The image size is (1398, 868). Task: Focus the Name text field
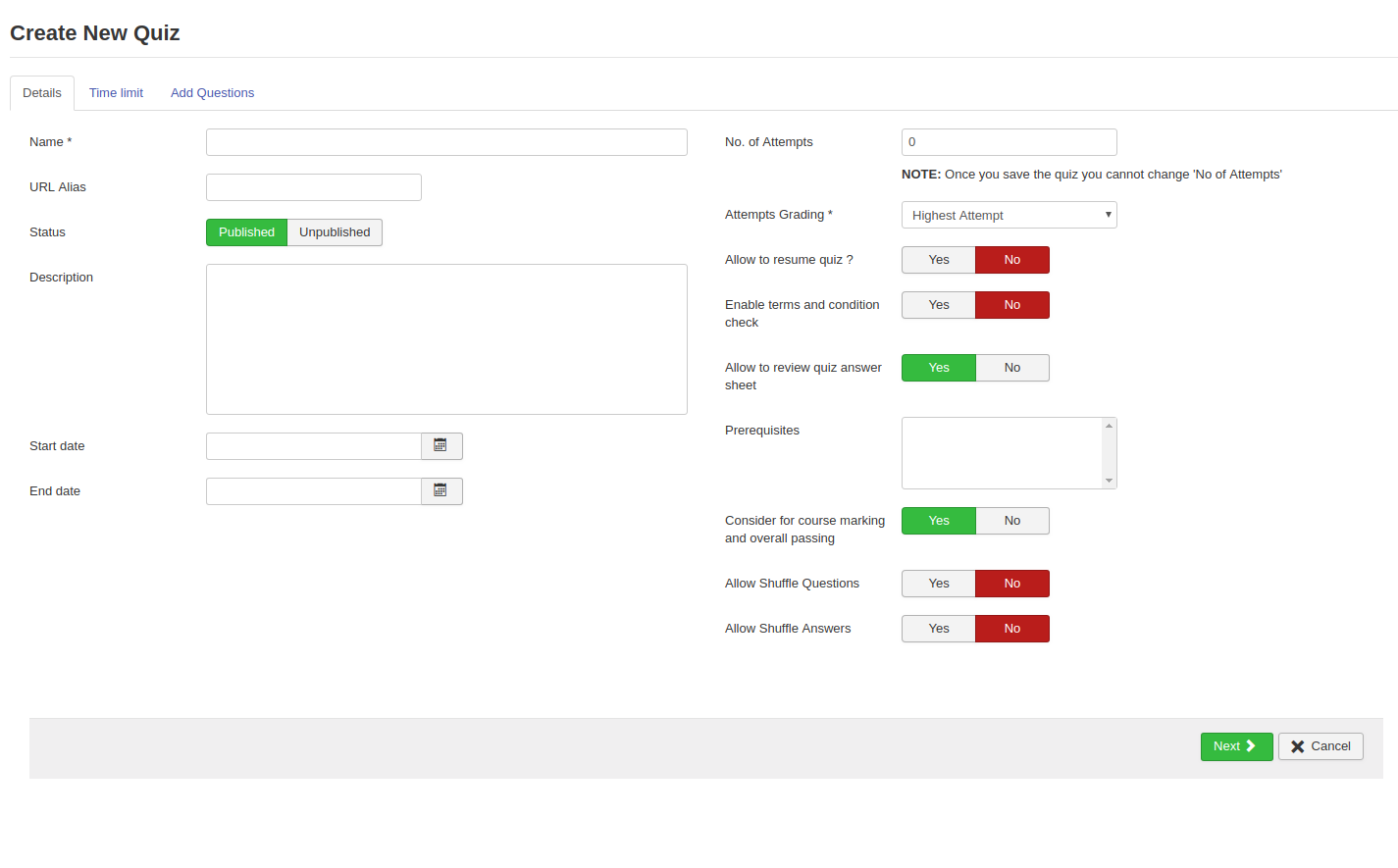click(x=446, y=142)
